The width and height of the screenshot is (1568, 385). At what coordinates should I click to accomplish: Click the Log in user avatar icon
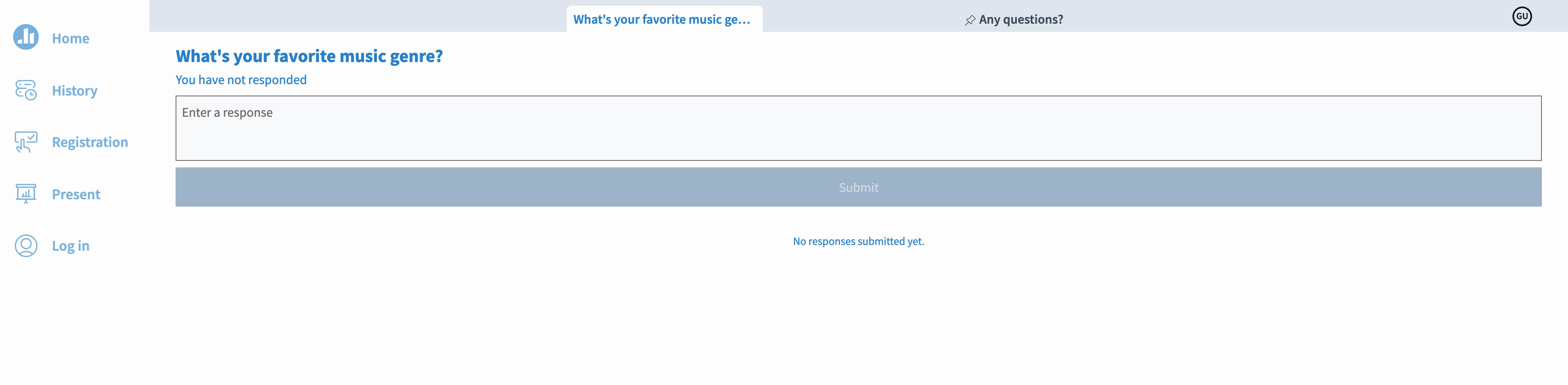[26, 246]
